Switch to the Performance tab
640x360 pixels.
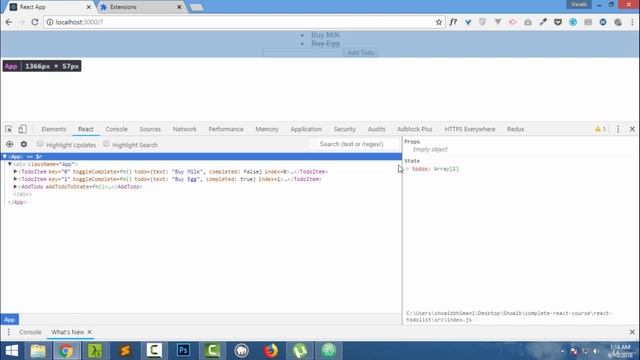click(226, 129)
